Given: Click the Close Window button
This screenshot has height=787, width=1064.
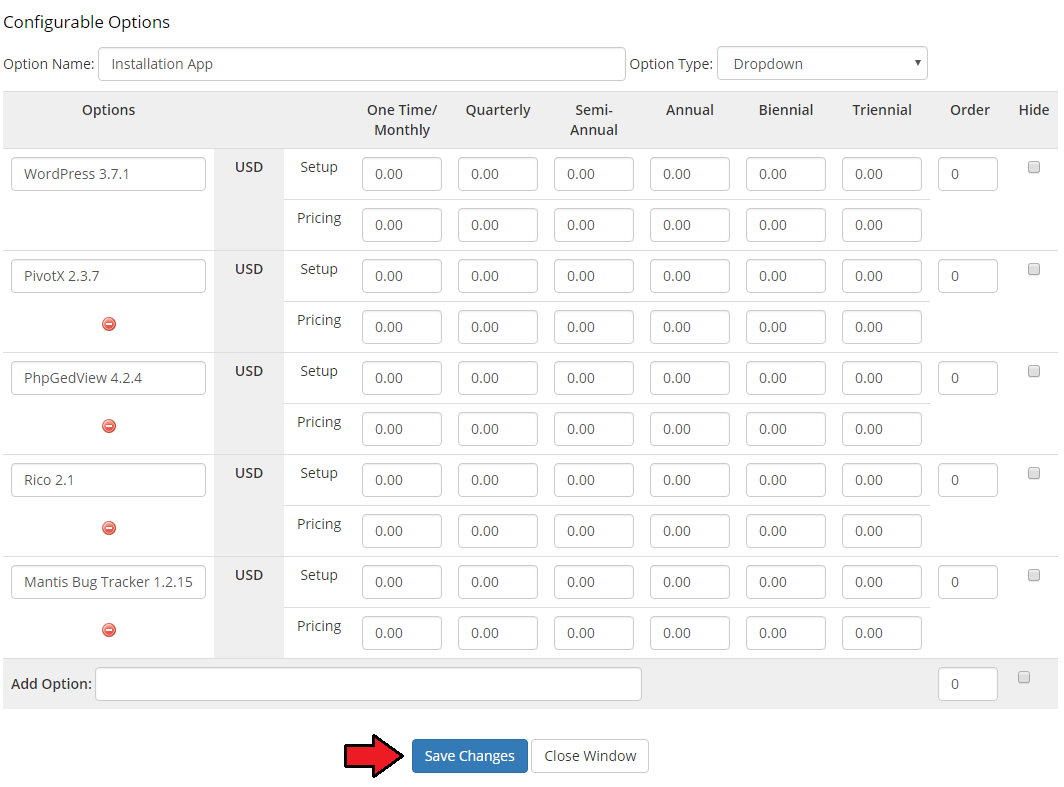Looking at the screenshot, I should pyautogui.click(x=590, y=756).
